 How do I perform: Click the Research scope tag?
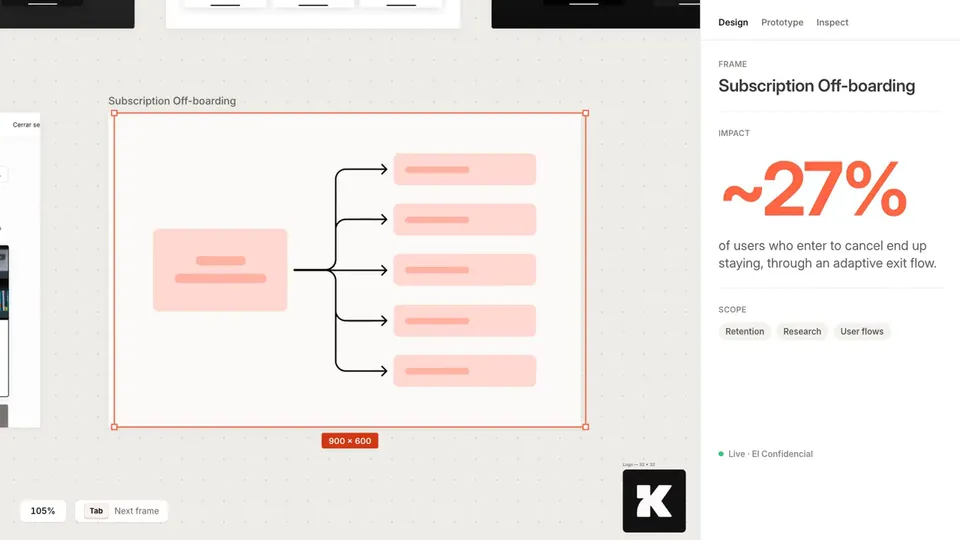tap(802, 331)
